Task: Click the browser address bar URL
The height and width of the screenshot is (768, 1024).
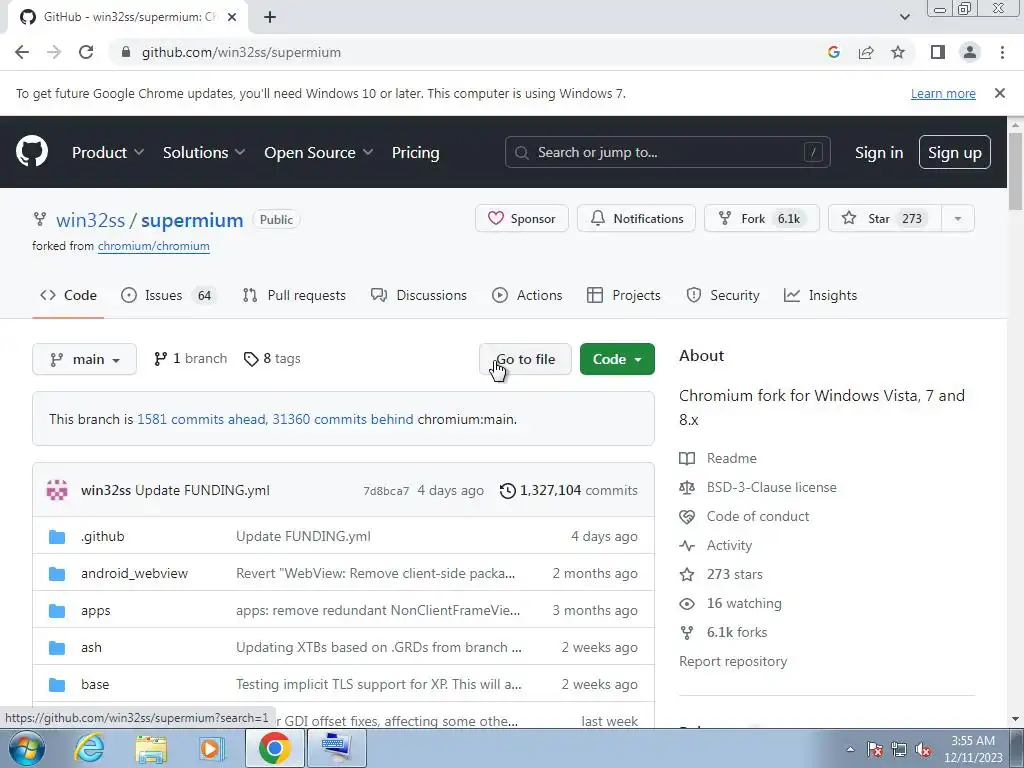Action: (x=241, y=52)
